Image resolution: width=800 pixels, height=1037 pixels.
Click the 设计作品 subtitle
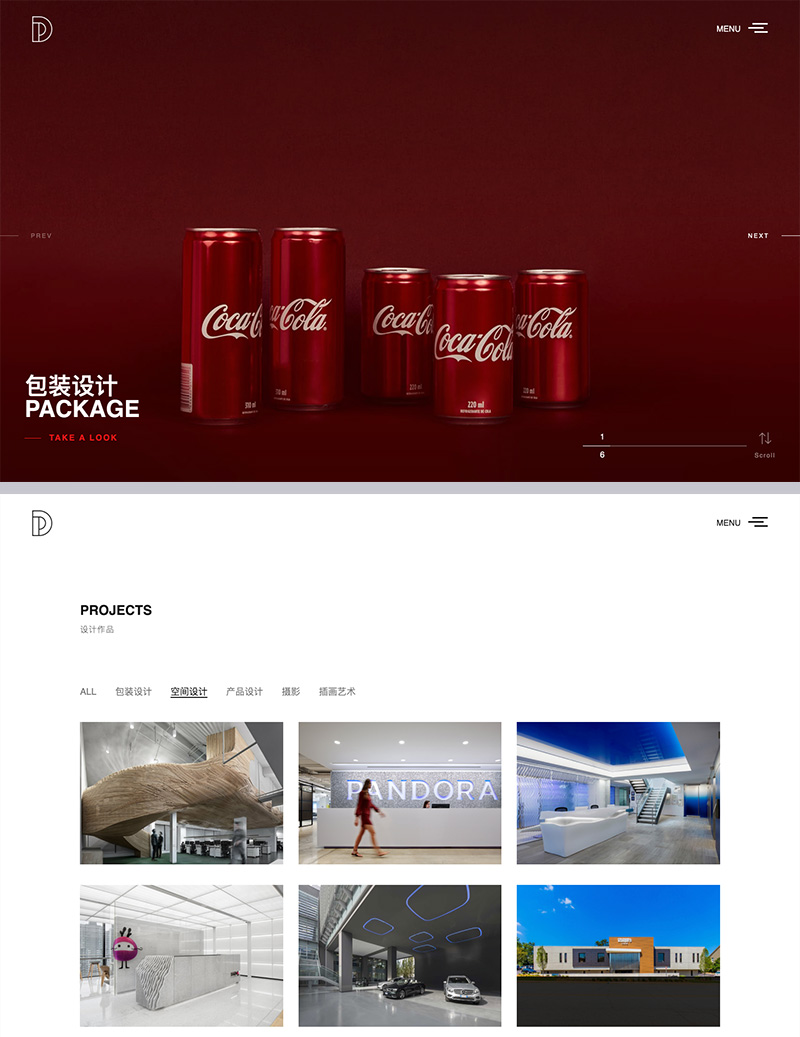point(97,630)
